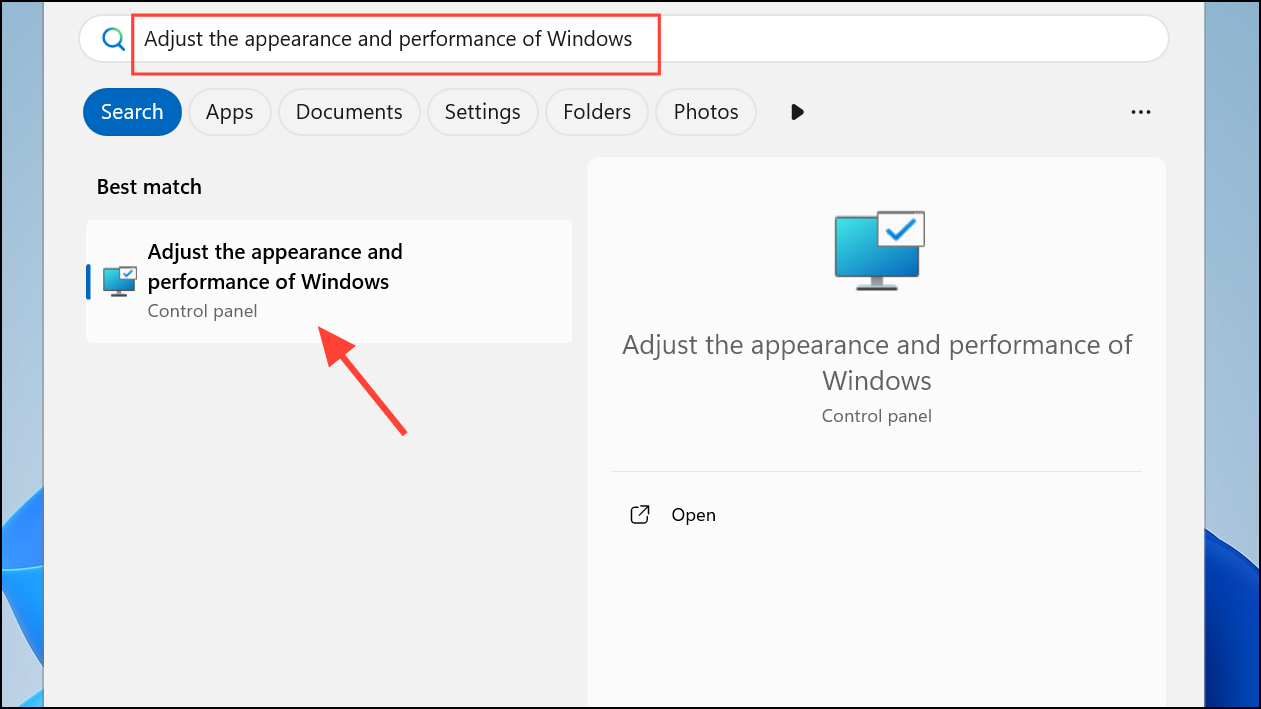Open the three-dot more options menu
1261x709 pixels.
tap(1140, 112)
